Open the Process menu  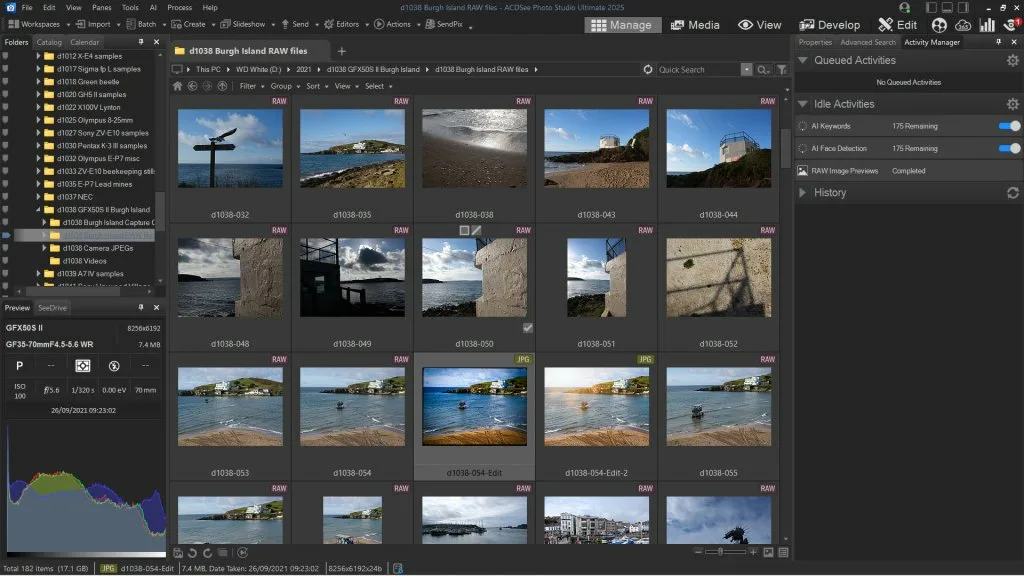click(x=179, y=7)
